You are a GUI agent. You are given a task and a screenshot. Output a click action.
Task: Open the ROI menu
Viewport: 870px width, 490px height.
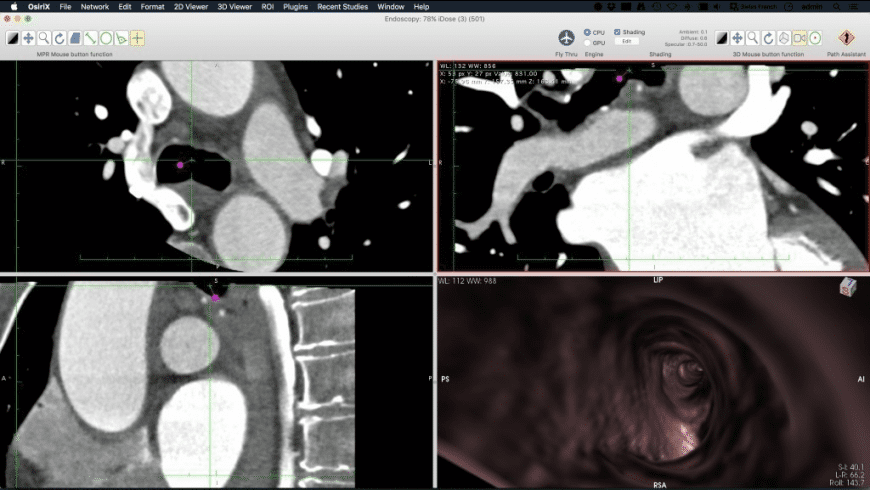267,6
